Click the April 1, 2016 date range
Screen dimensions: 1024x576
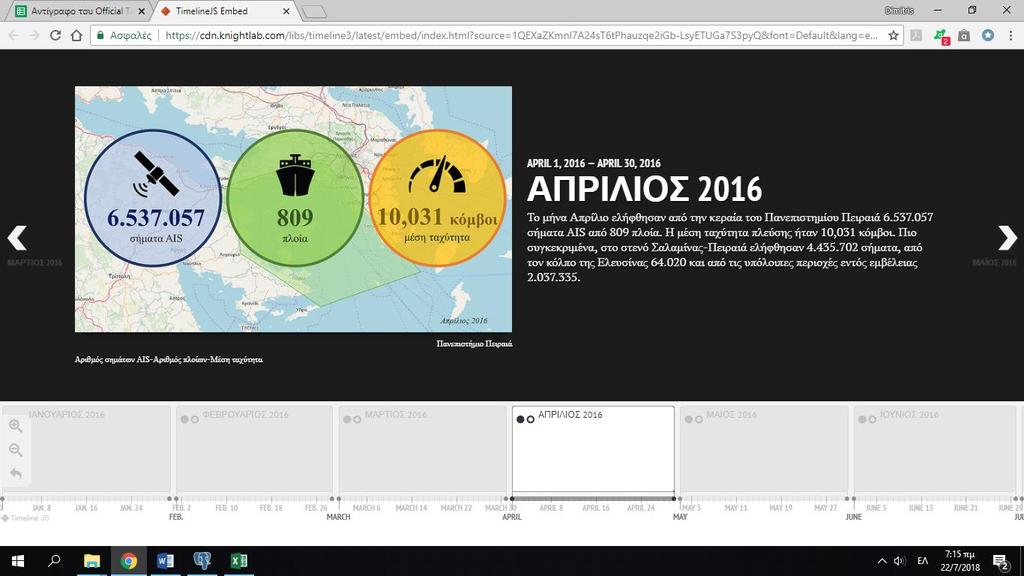click(594, 163)
